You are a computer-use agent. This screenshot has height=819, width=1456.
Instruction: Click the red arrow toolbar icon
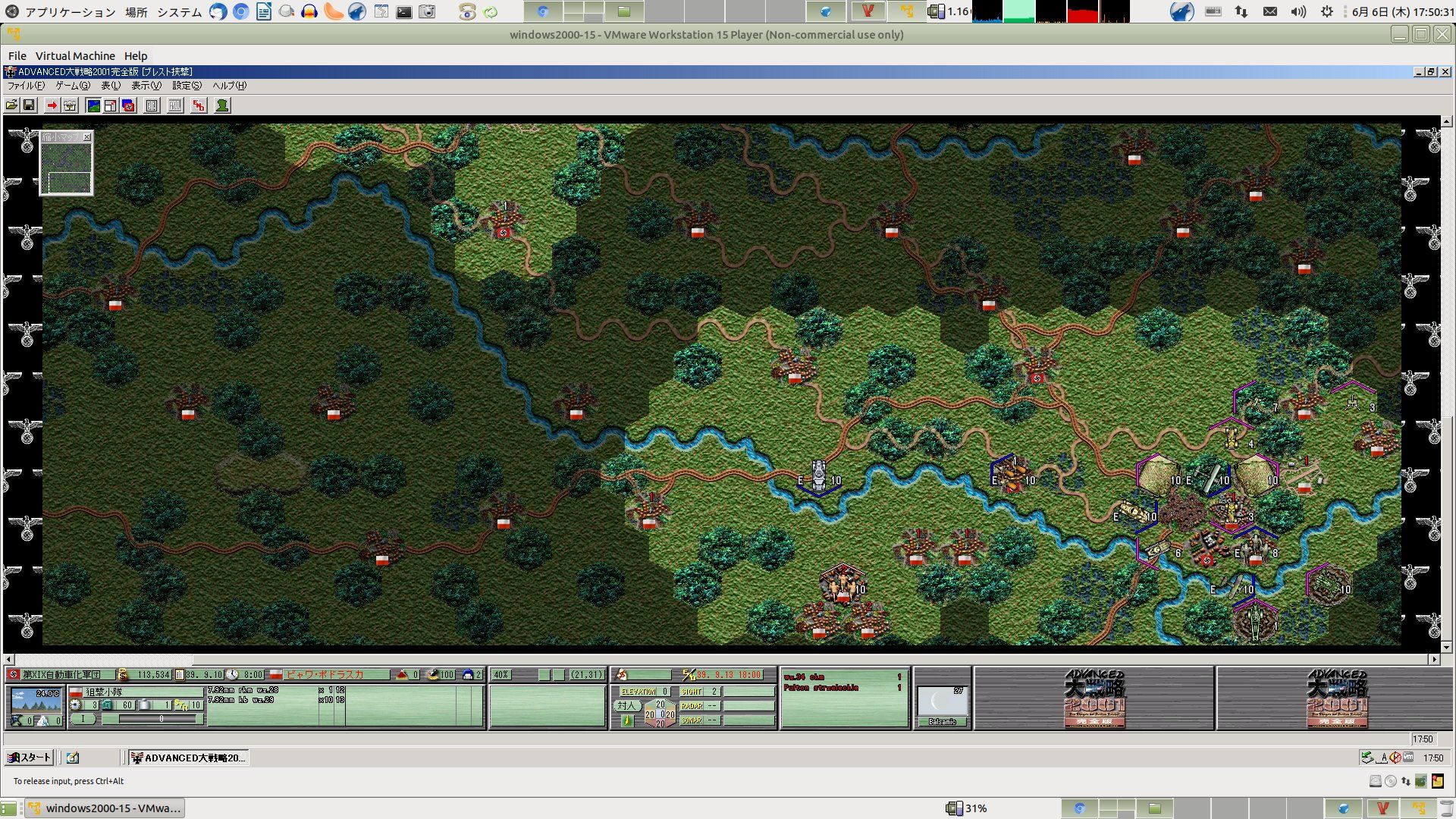52,105
